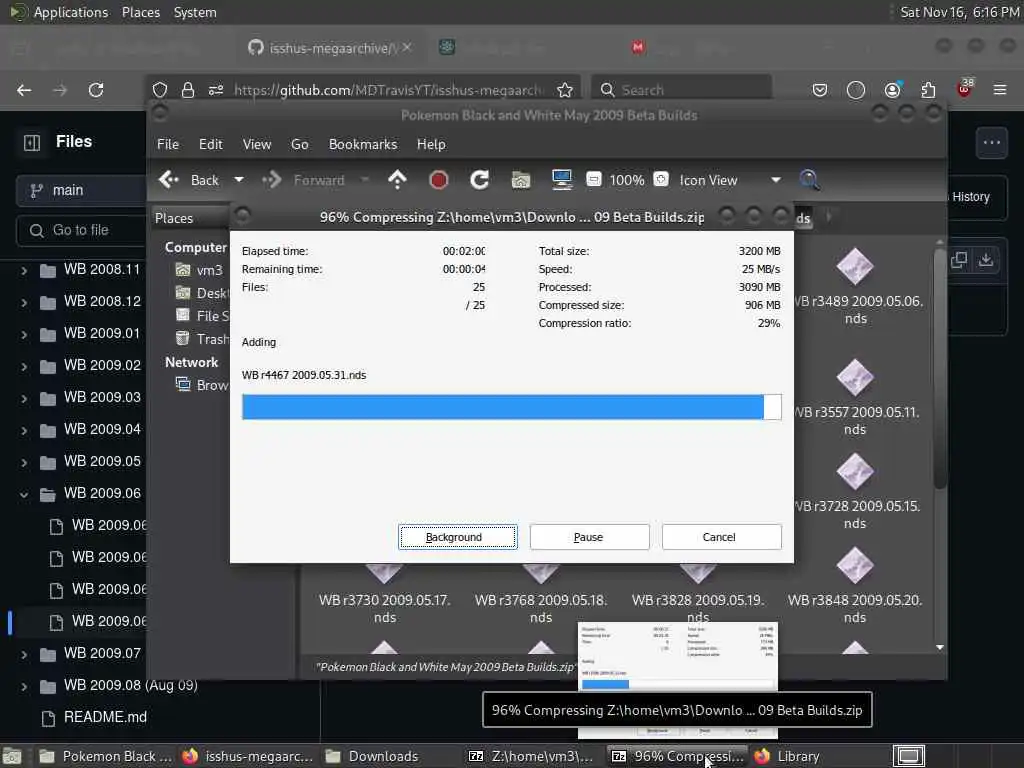Click the Computer icon in toolbar
The width and height of the screenshot is (1024, 768).
point(562,180)
